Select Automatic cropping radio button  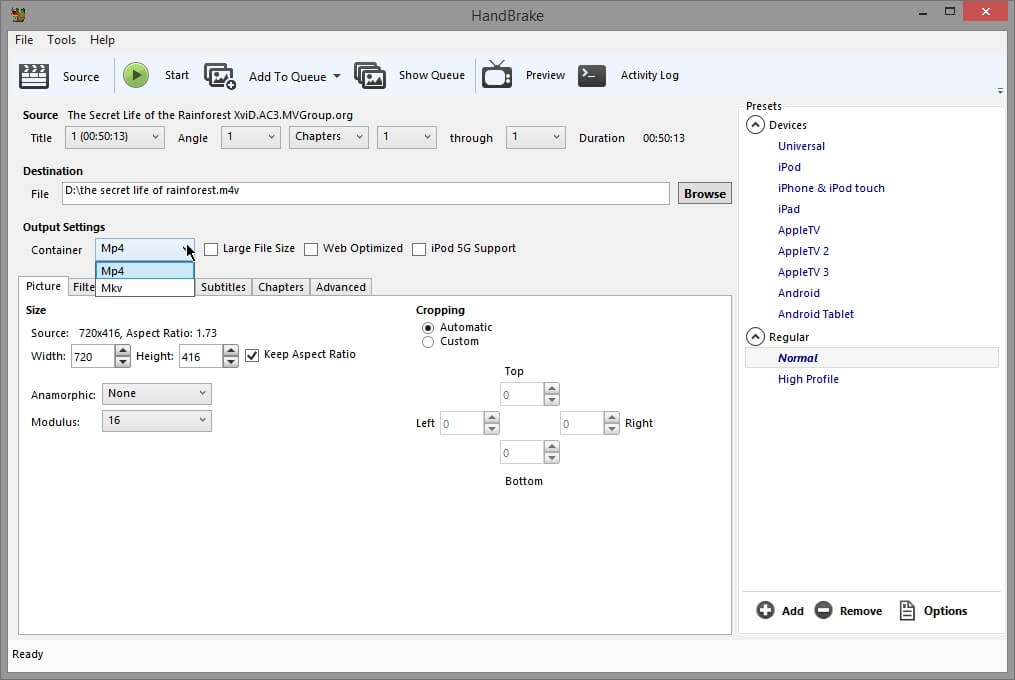coord(428,328)
